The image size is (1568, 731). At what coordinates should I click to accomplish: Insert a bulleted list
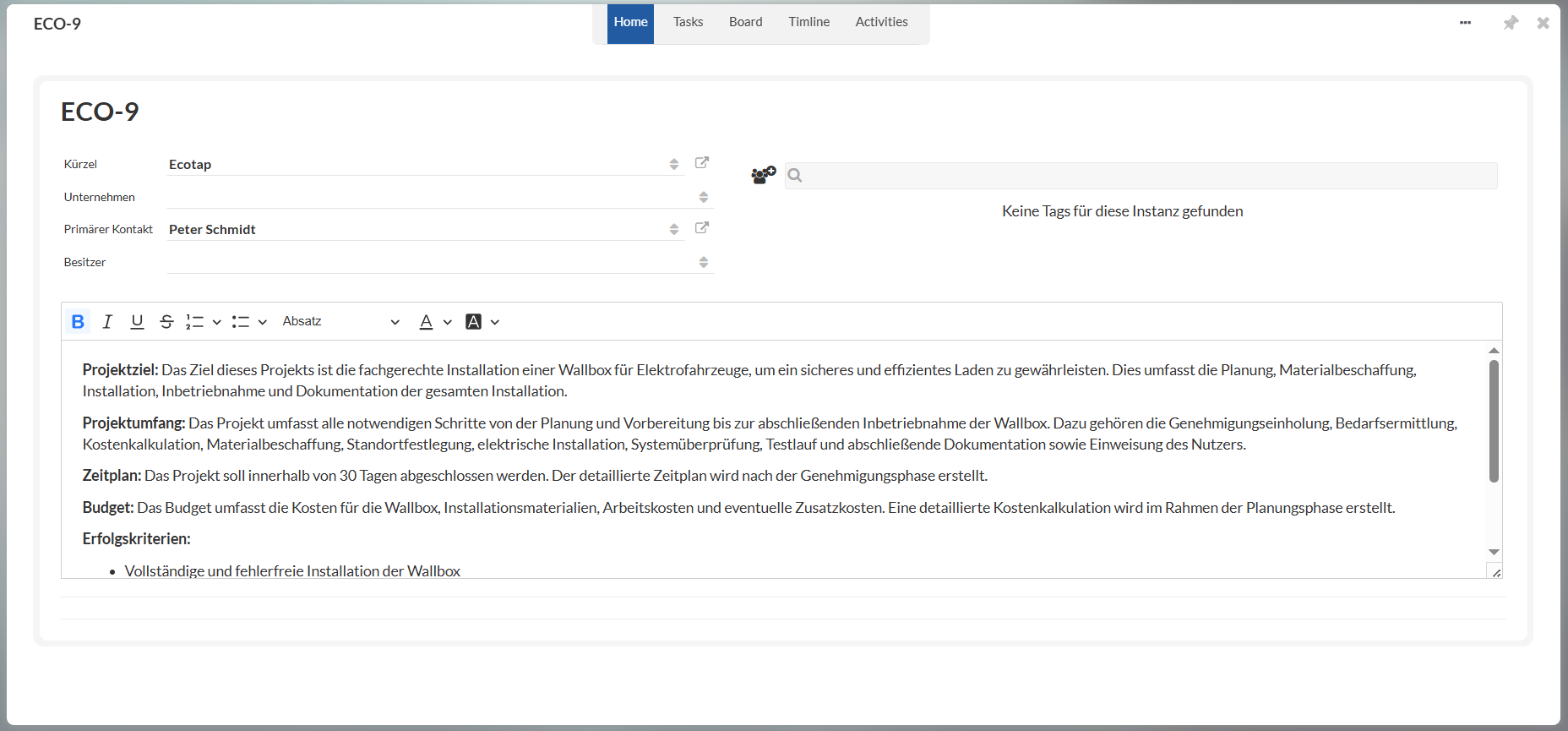coord(241,322)
